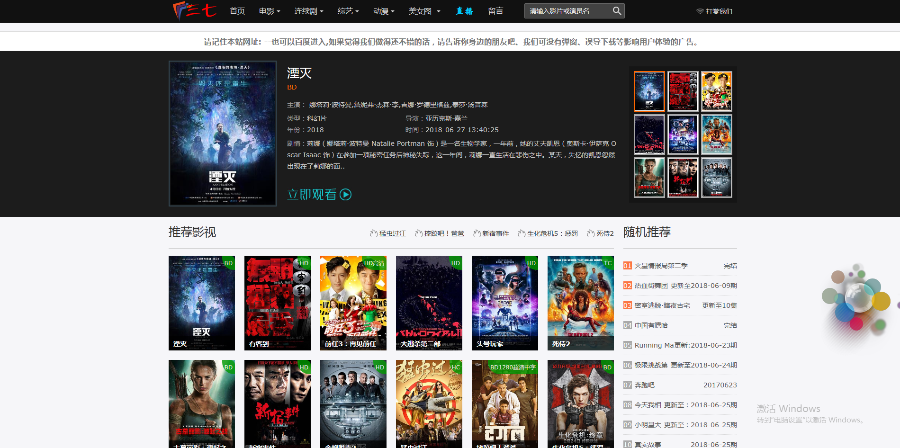Open 湮灭 poster in 推荐影视 list

[201, 303]
